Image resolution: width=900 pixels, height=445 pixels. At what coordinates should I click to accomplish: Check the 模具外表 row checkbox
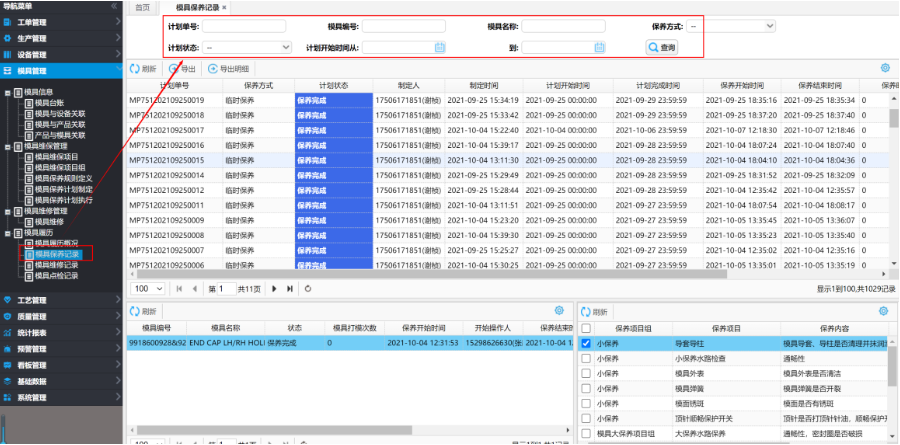(585, 373)
